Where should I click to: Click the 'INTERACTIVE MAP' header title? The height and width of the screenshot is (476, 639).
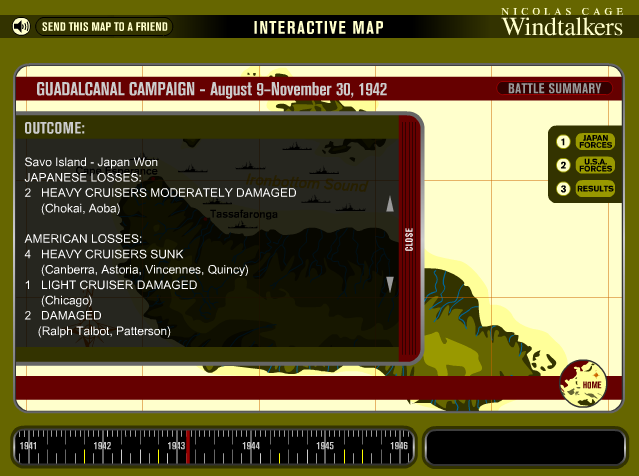click(318, 28)
